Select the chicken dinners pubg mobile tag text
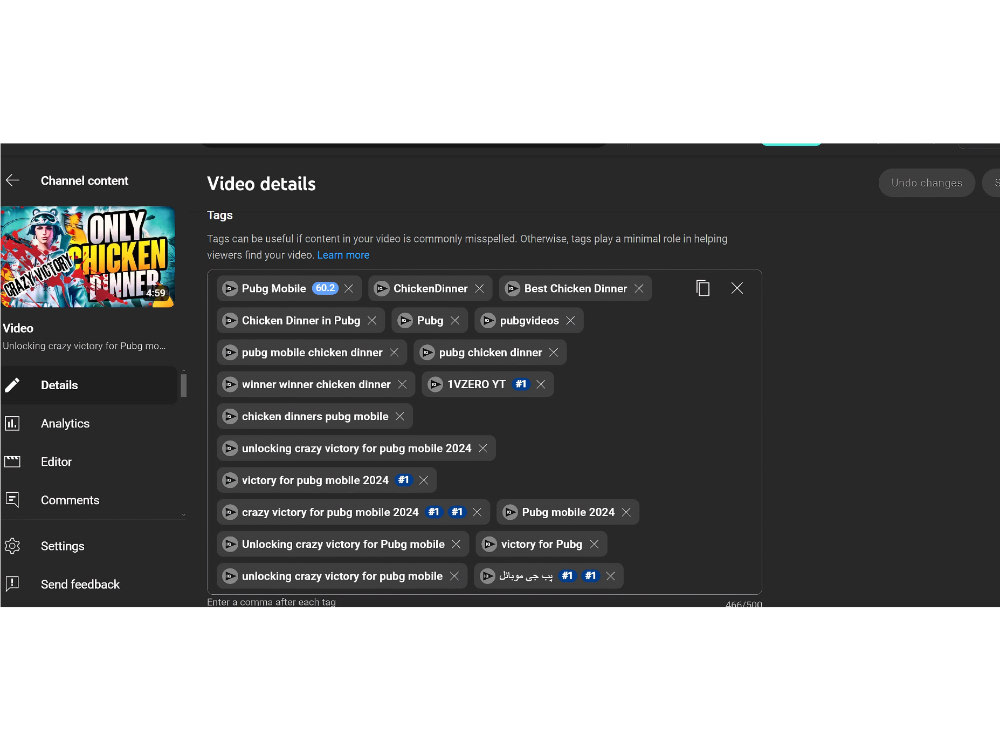1000x750 pixels. pyautogui.click(x=315, y=416)
